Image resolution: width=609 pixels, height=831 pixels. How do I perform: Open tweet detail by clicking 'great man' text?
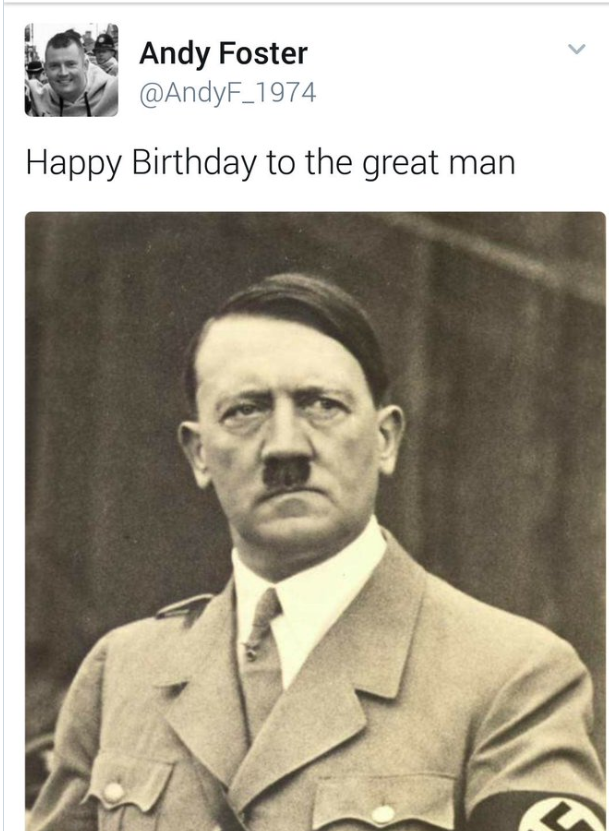point(439,164)
